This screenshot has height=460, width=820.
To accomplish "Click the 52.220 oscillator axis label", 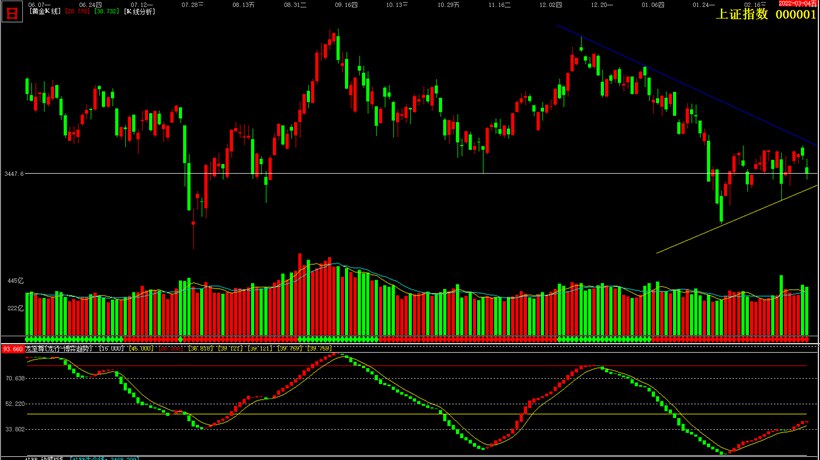I will [x=16, y=404].
